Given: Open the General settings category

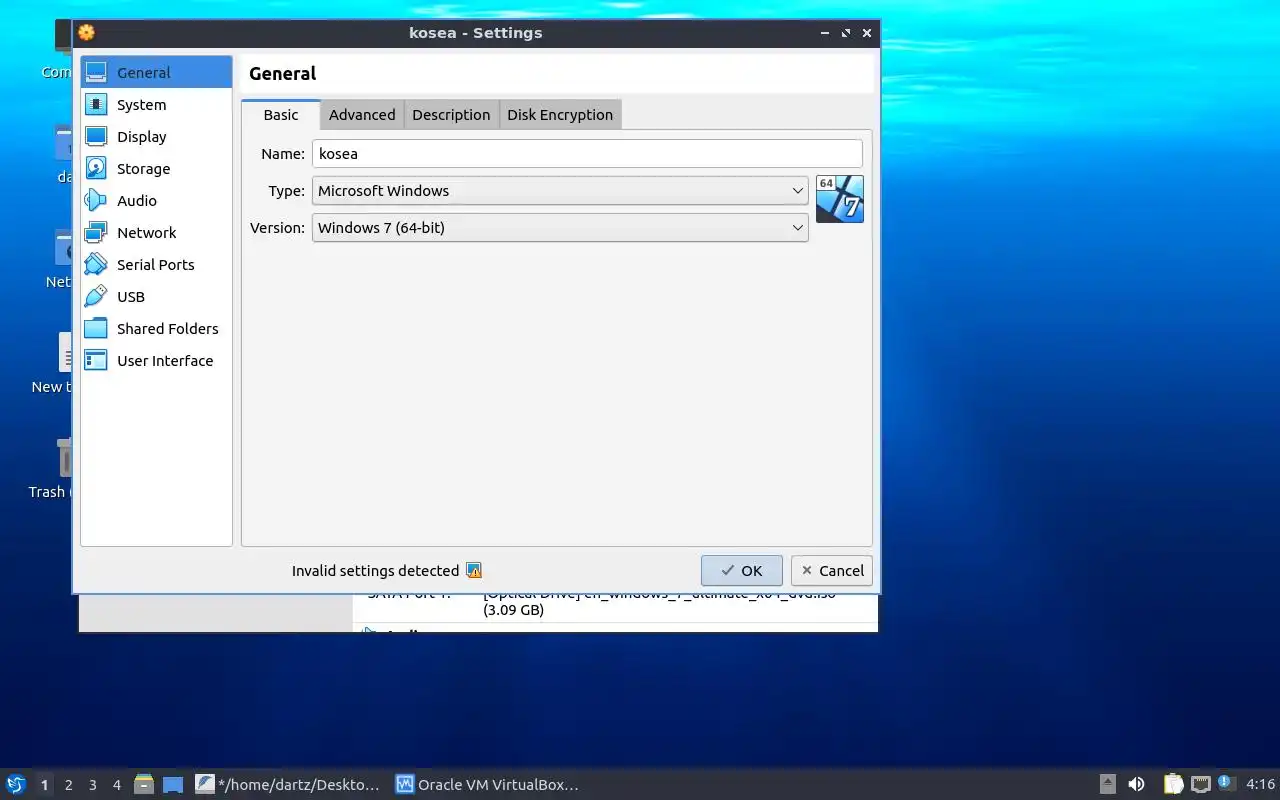Looking at the screenshot, I should coord(156,72).
